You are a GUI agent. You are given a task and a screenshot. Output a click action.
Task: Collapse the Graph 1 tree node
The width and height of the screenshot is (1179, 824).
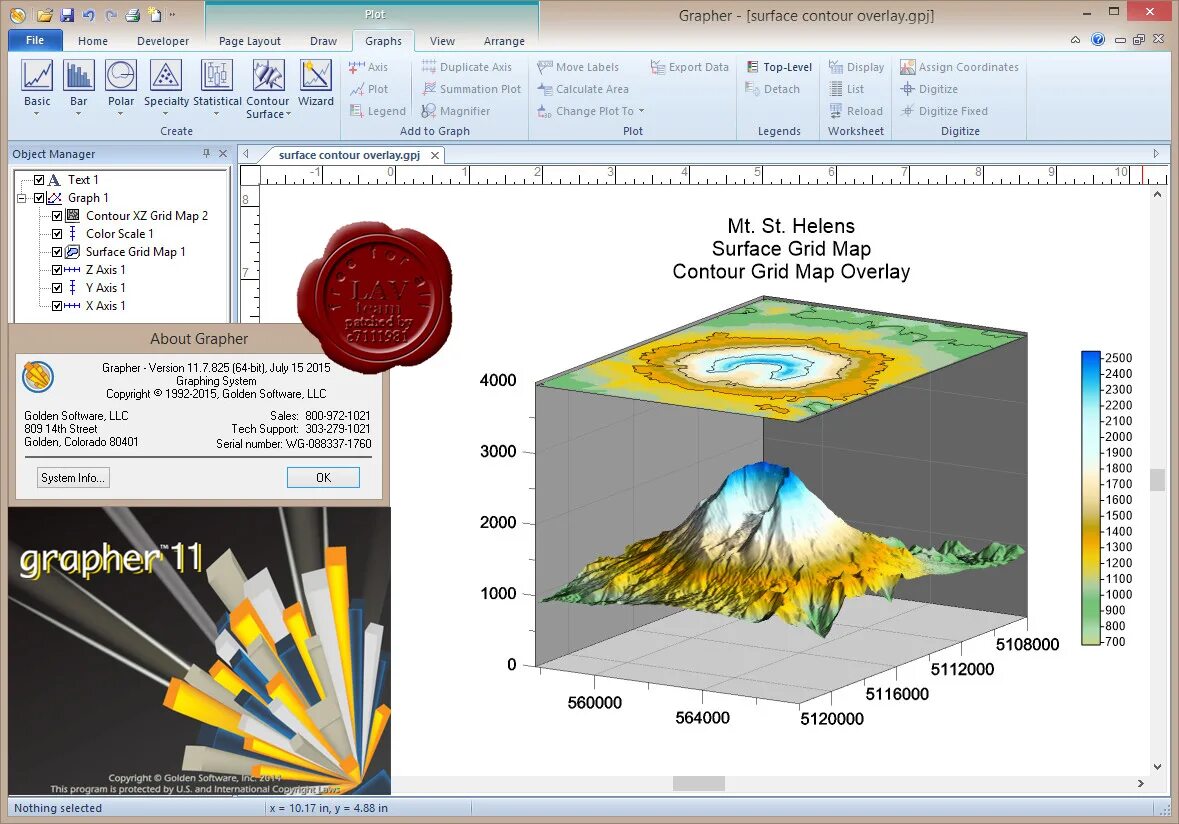[22, 198]
